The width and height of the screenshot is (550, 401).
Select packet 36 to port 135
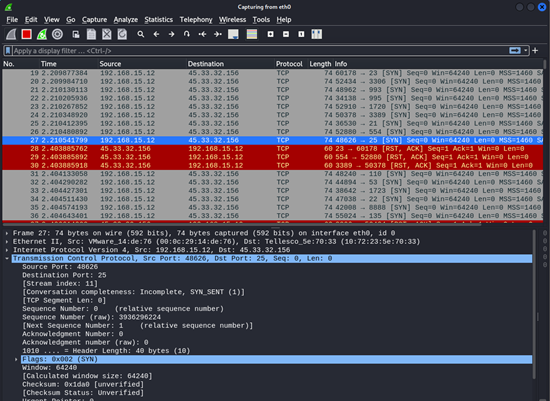pyautogui.click(x=273, y=216)
